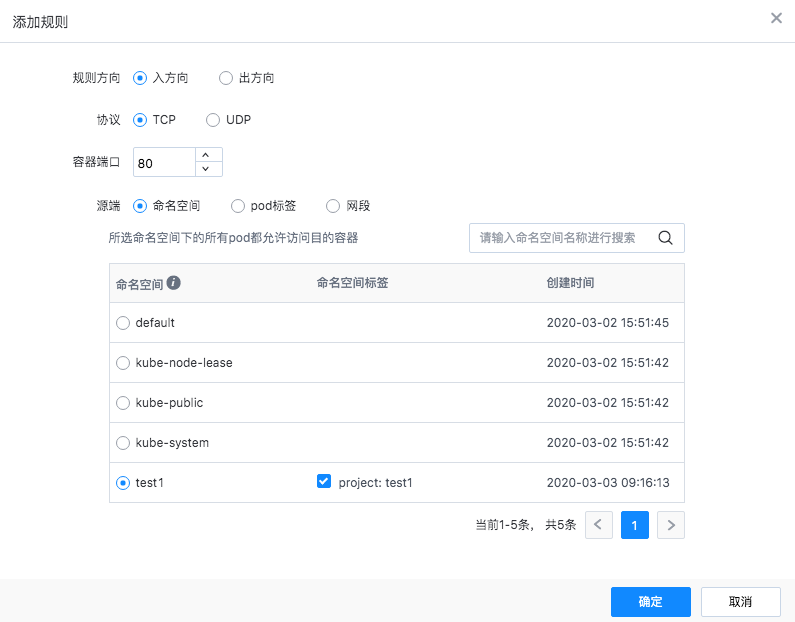Go to next page of namespaces

tap(671, 524)
